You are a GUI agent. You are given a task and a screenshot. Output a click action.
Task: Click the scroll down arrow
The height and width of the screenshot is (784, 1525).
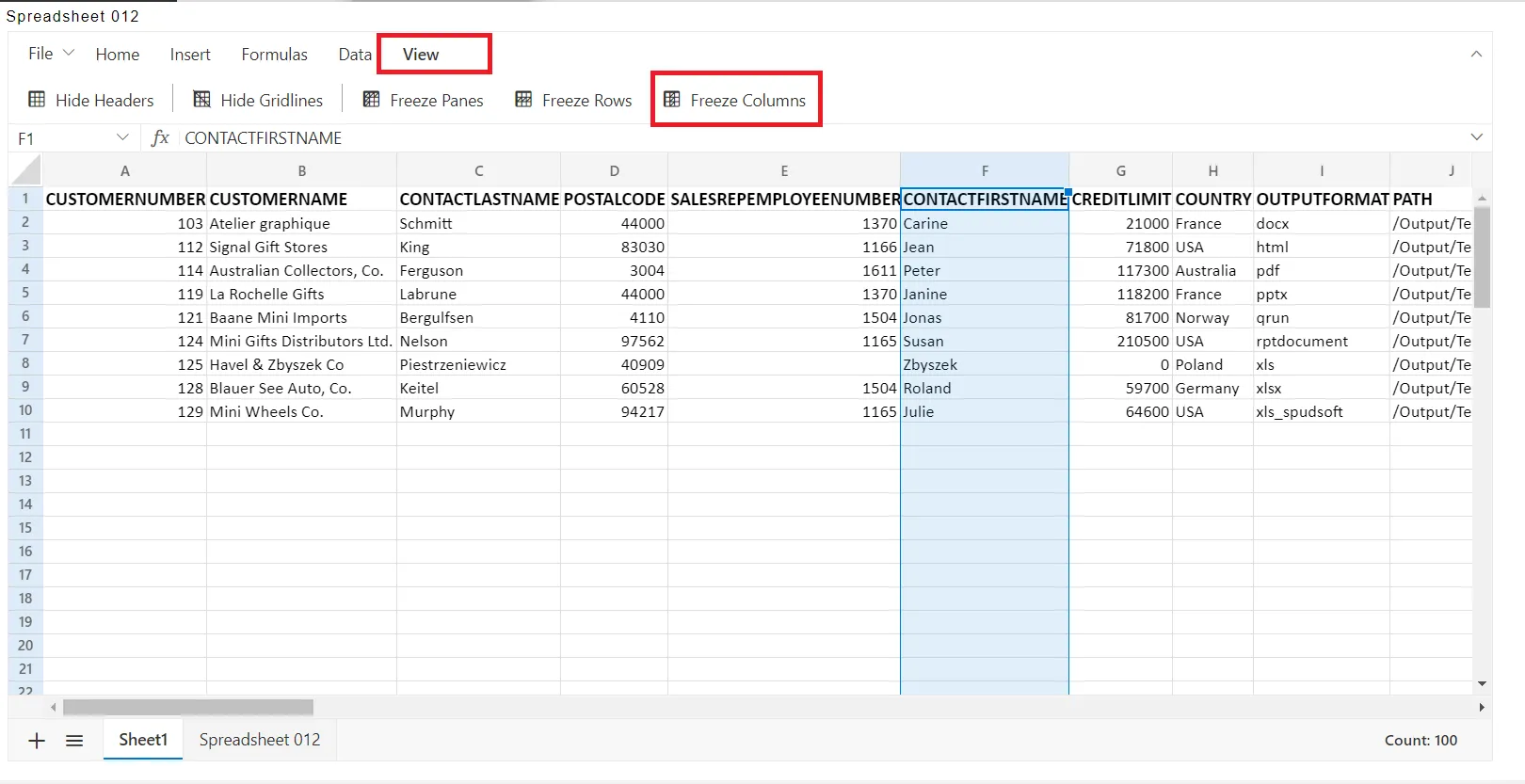pyautogui.click(x=1482, y=684)
